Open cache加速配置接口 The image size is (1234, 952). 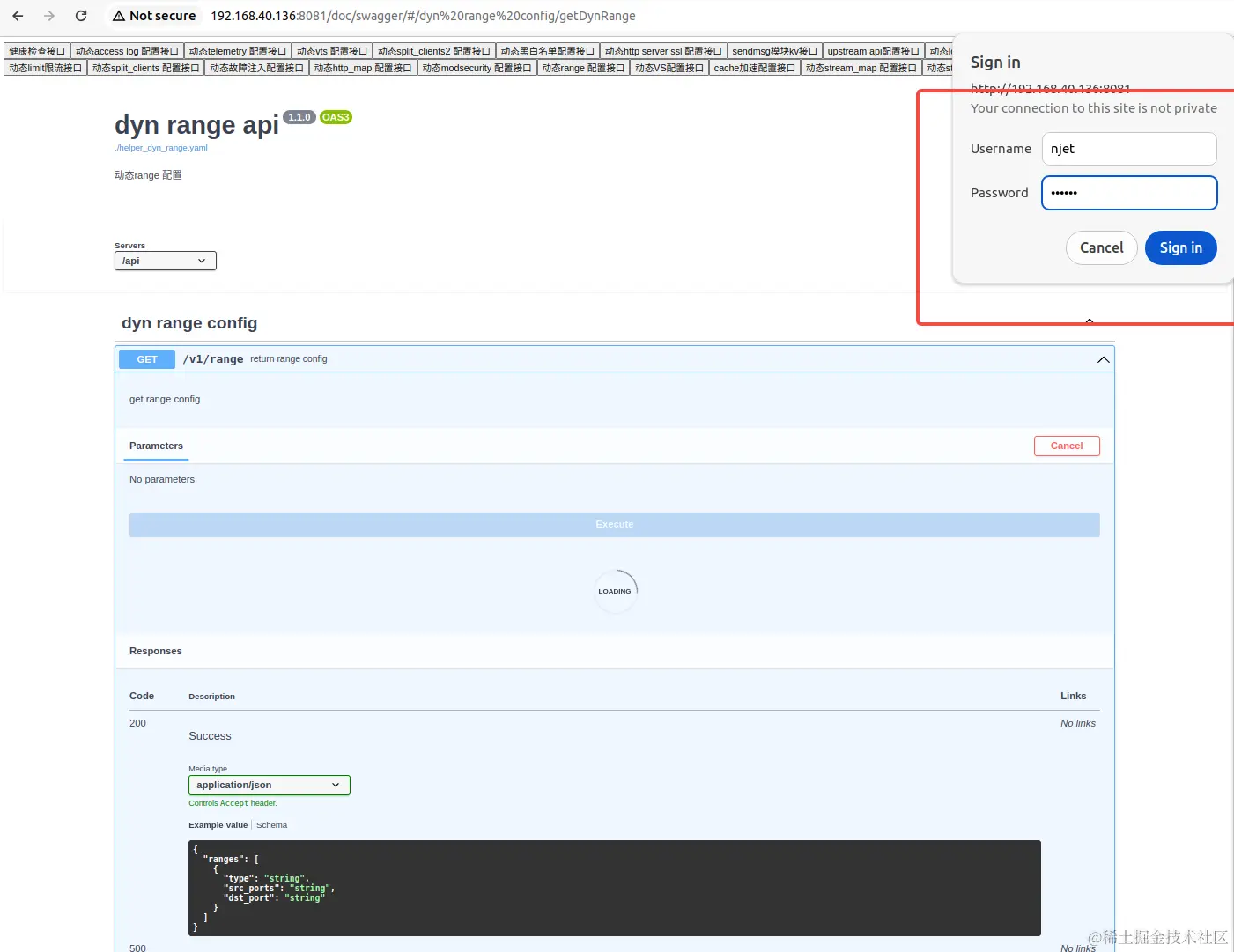[755, 68]
